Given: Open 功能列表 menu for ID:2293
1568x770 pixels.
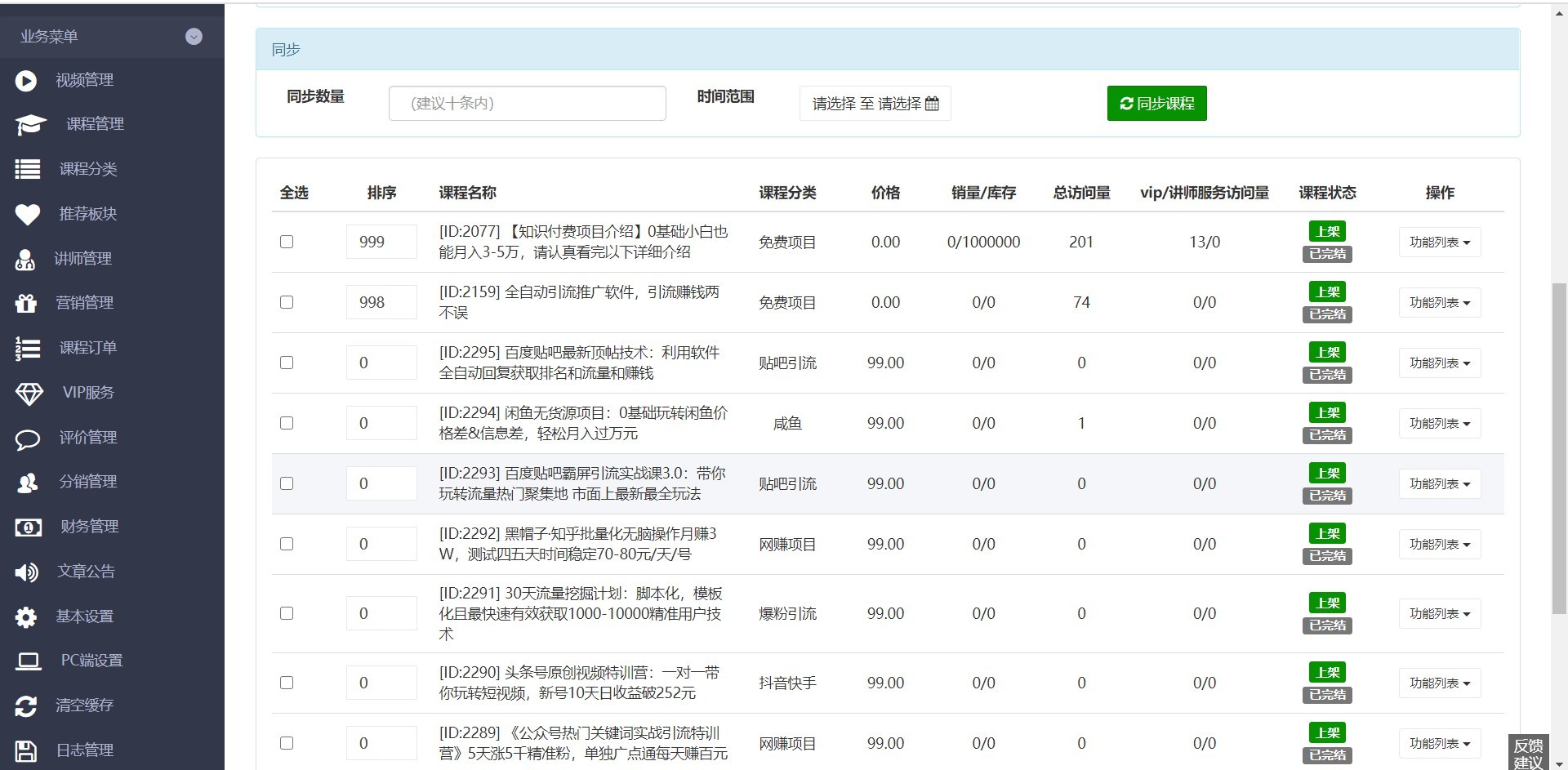Looking at the screenshot, I should point(1440,484).
